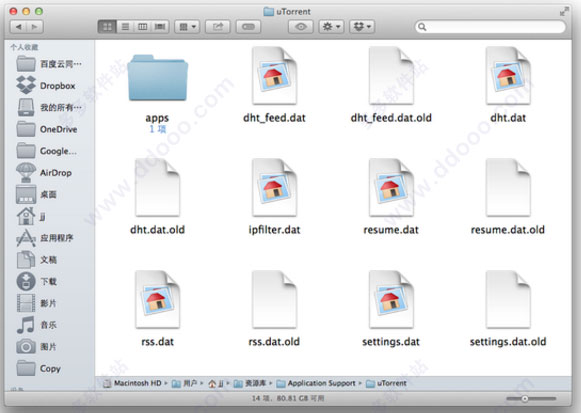Select the settings.dat file

[x=391, y=300]
